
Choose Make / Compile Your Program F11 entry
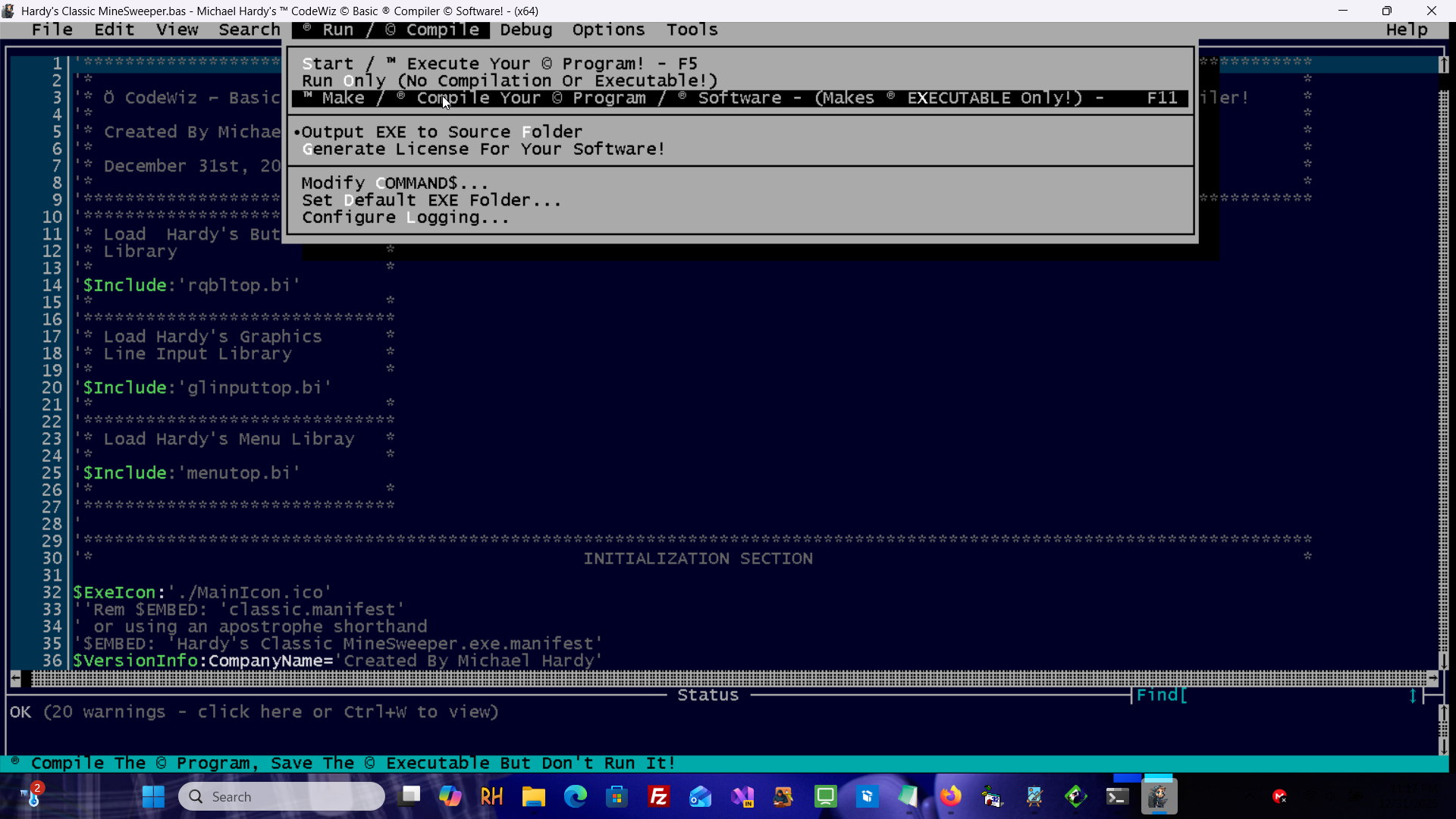pyautogui.click(x=739, y=99)
